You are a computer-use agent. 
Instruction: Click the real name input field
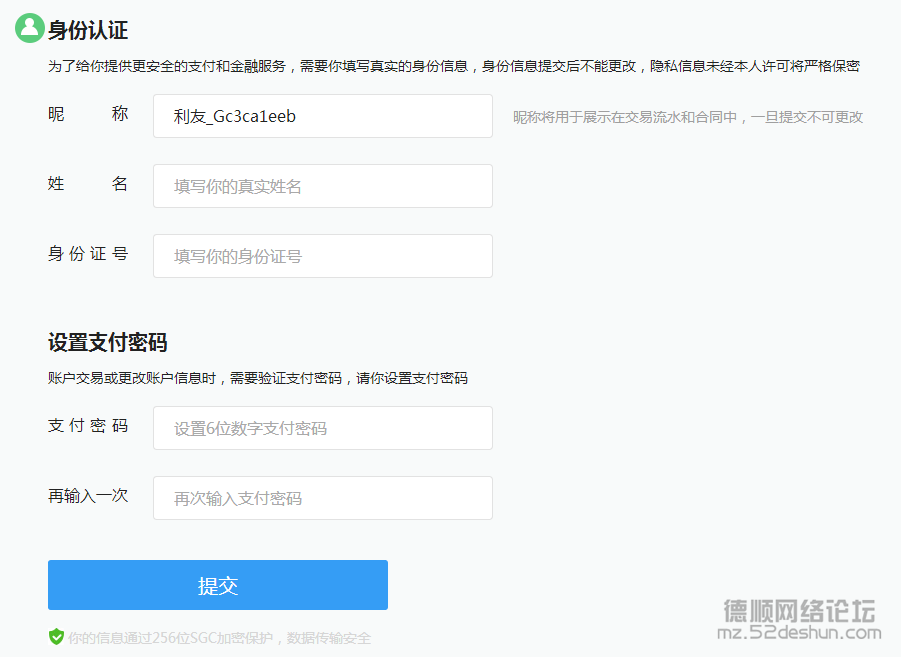pyautogui.click(x=322, y=186)
